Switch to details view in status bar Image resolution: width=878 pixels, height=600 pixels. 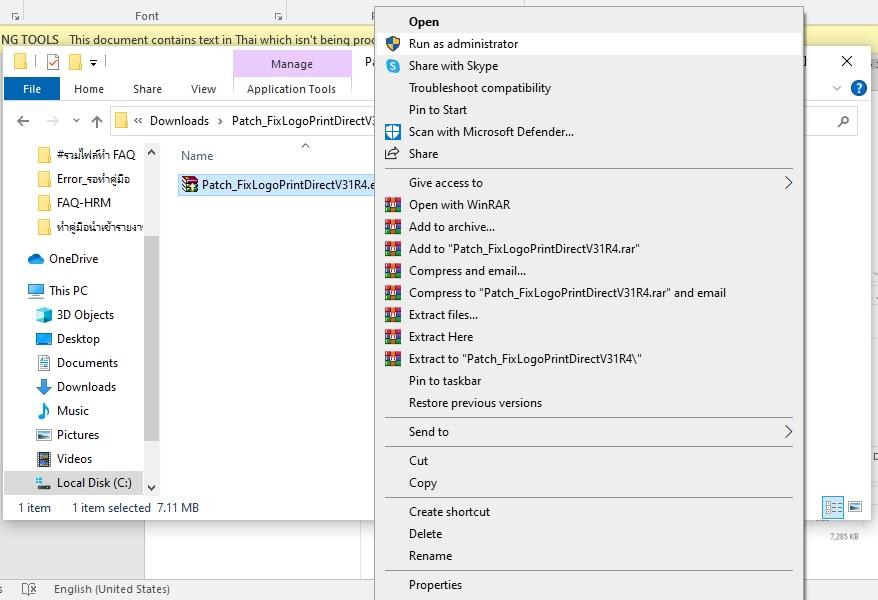point(833,508)
